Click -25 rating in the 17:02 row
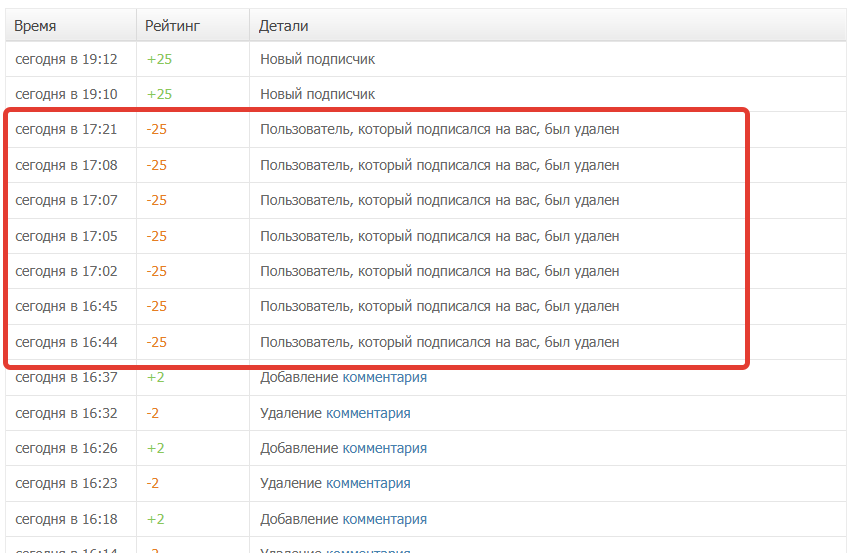 (x=157, y=271)
